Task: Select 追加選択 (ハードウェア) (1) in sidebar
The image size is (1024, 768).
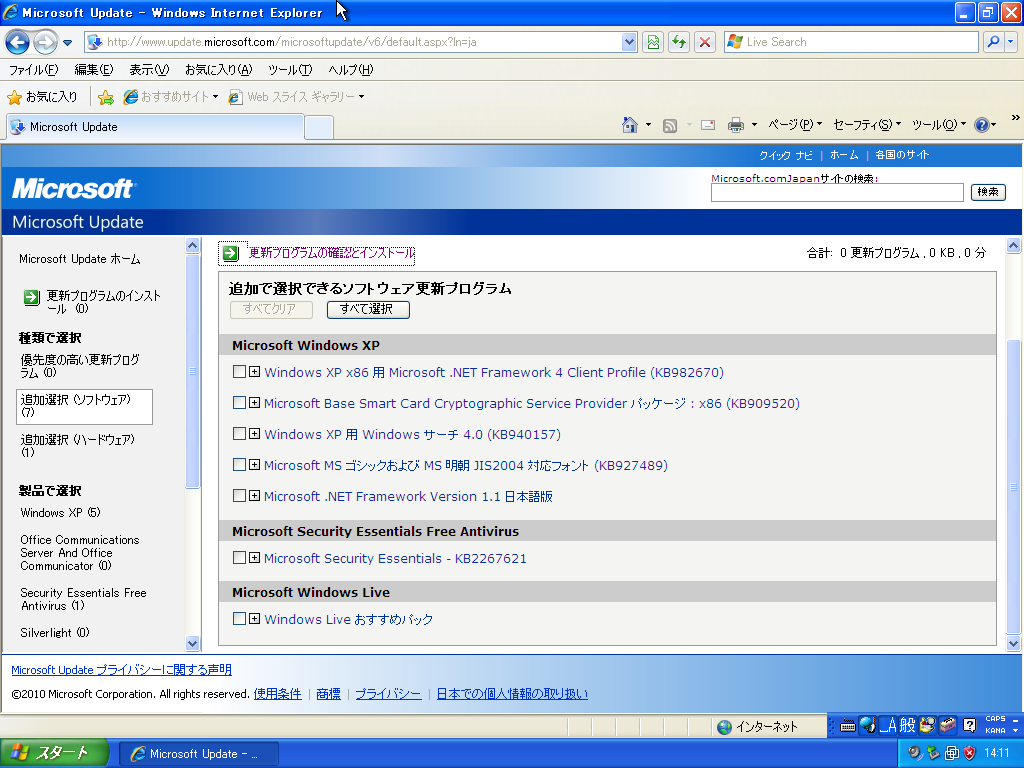Action: click(x=77, y=445)
